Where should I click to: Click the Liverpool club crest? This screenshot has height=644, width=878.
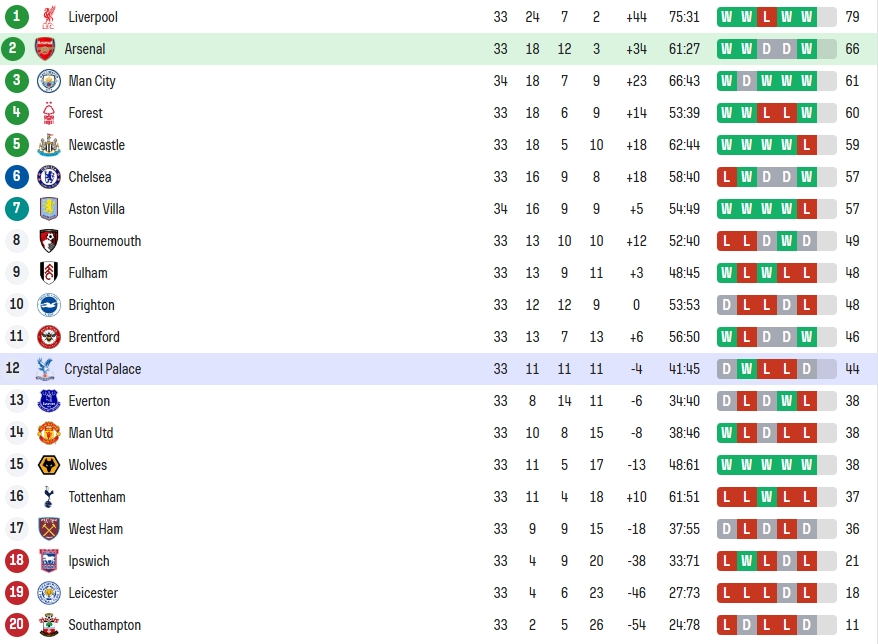tap(49, 17)
